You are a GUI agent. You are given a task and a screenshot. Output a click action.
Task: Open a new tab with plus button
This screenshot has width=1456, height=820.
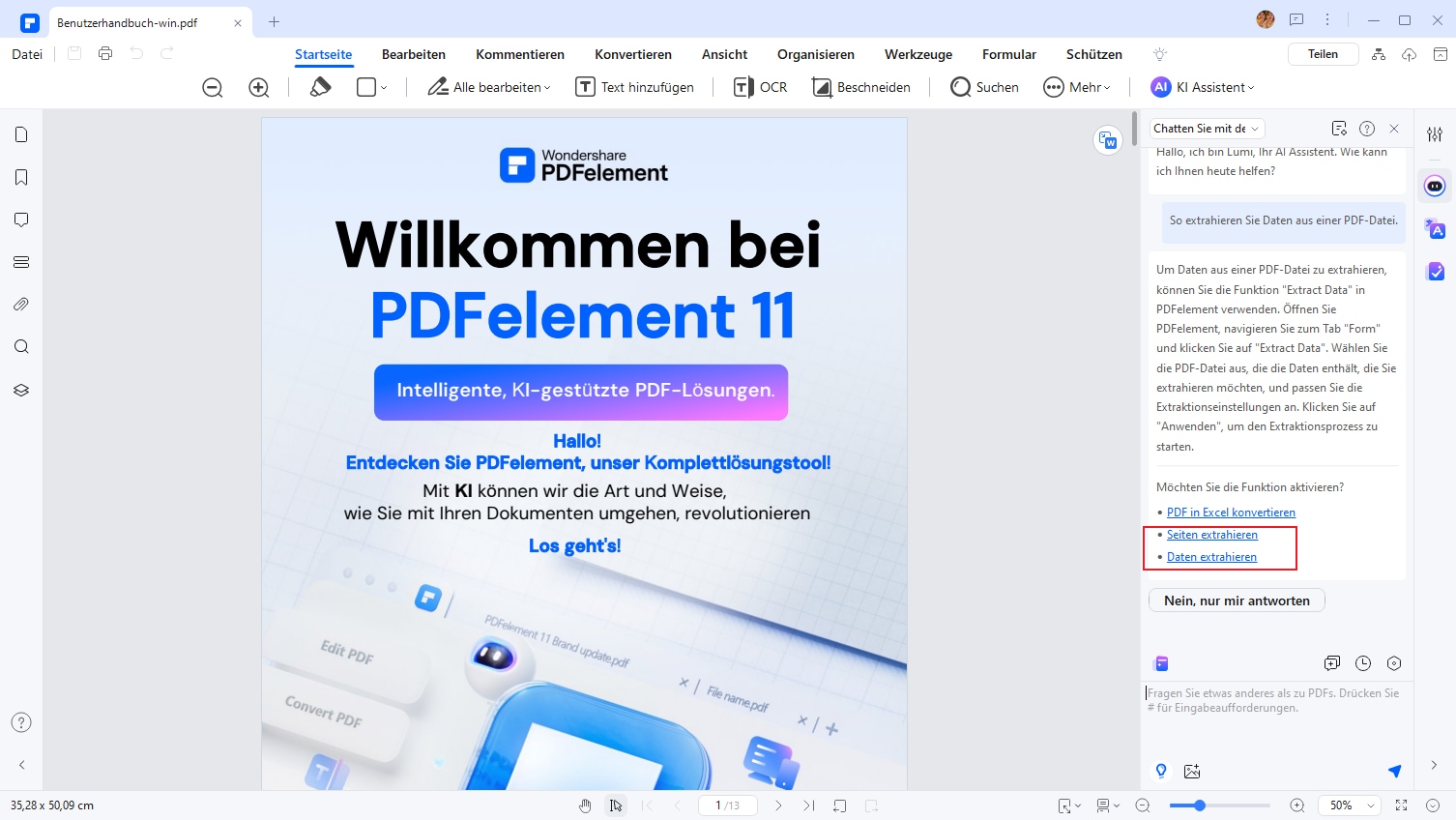tap(275, 21)
